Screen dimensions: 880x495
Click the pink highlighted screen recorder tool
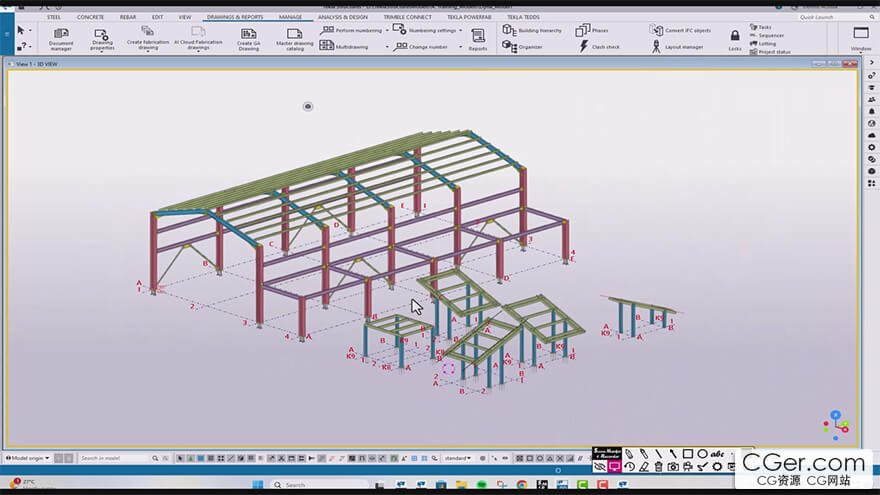coord(614,467)
